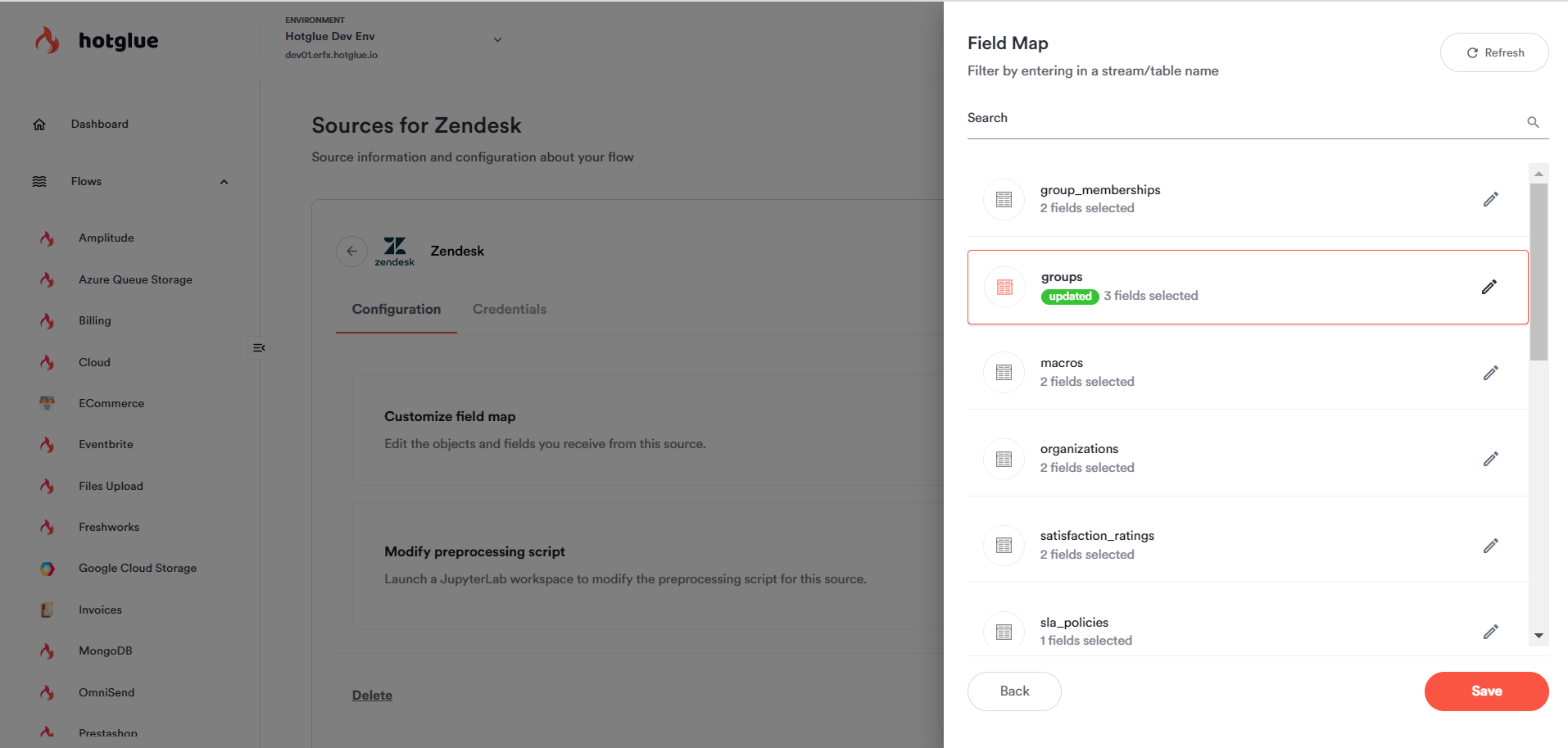Switch to the Credentials tab

509,309
